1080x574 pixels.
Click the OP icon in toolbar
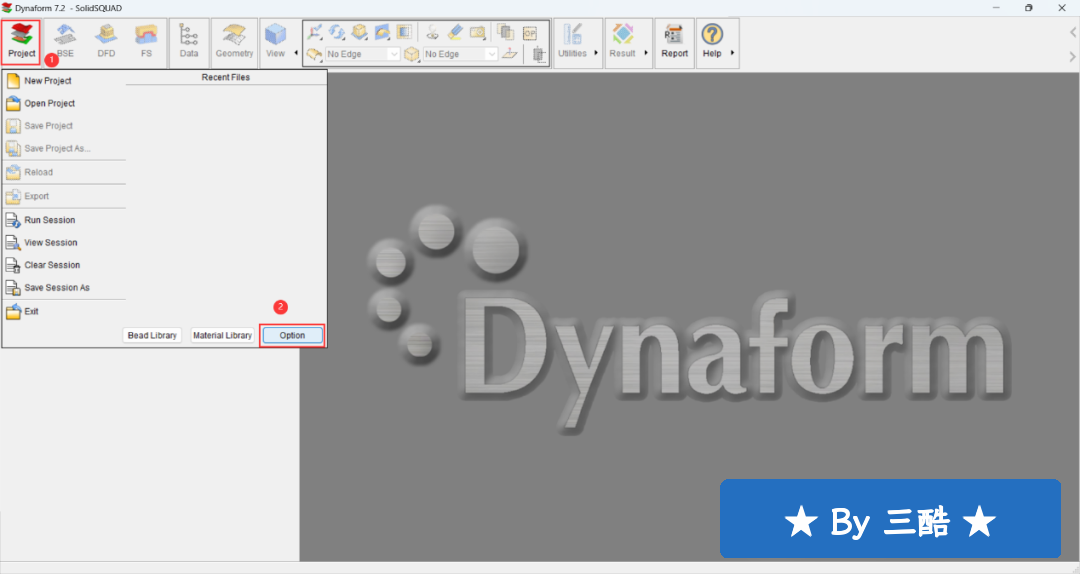coord(529,33)
